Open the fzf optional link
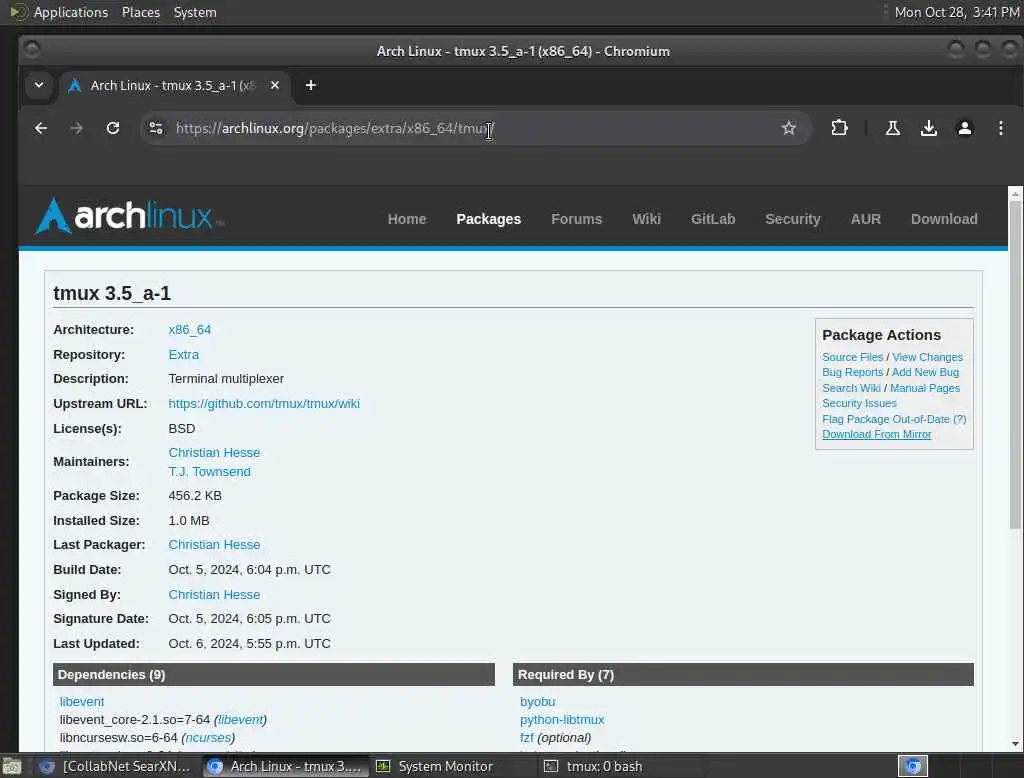This screenshot has width=1024, height=778. tap(526, 737)
